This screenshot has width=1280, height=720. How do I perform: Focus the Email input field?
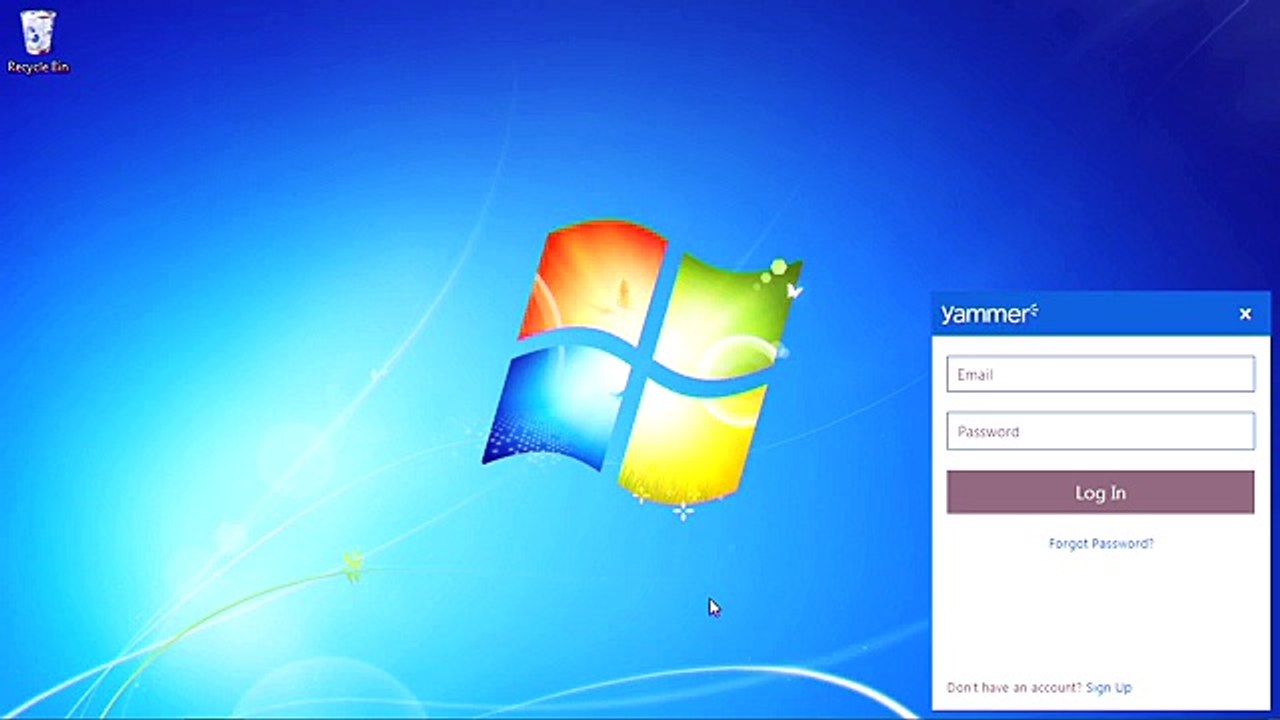coord(1100,374)
